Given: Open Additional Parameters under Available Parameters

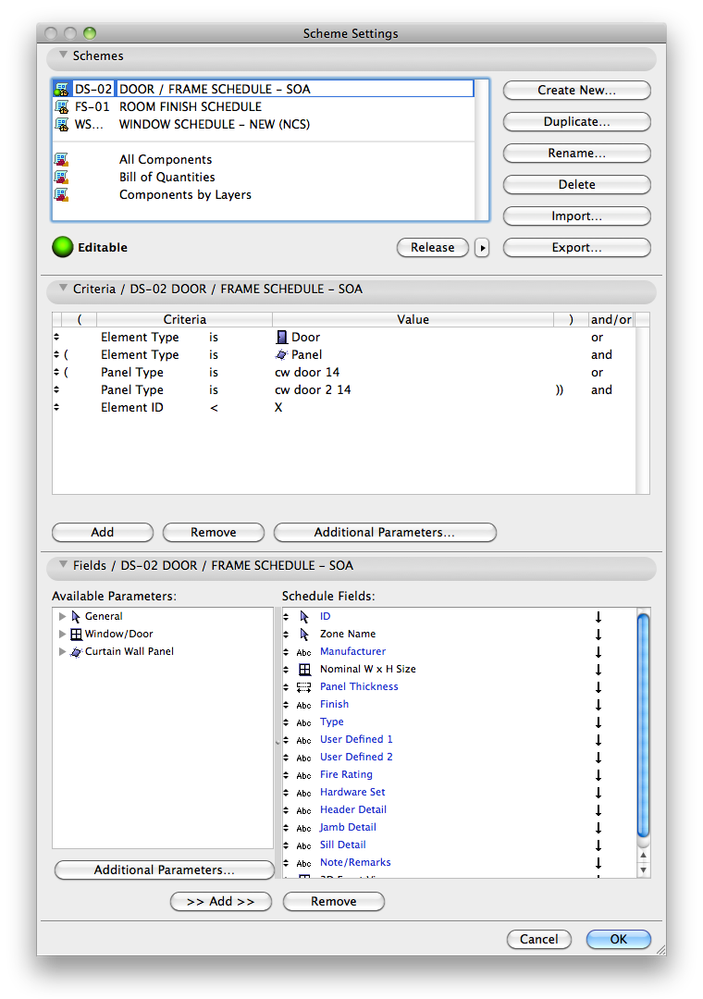Looking at the screenshot, I should coord(164,870).
